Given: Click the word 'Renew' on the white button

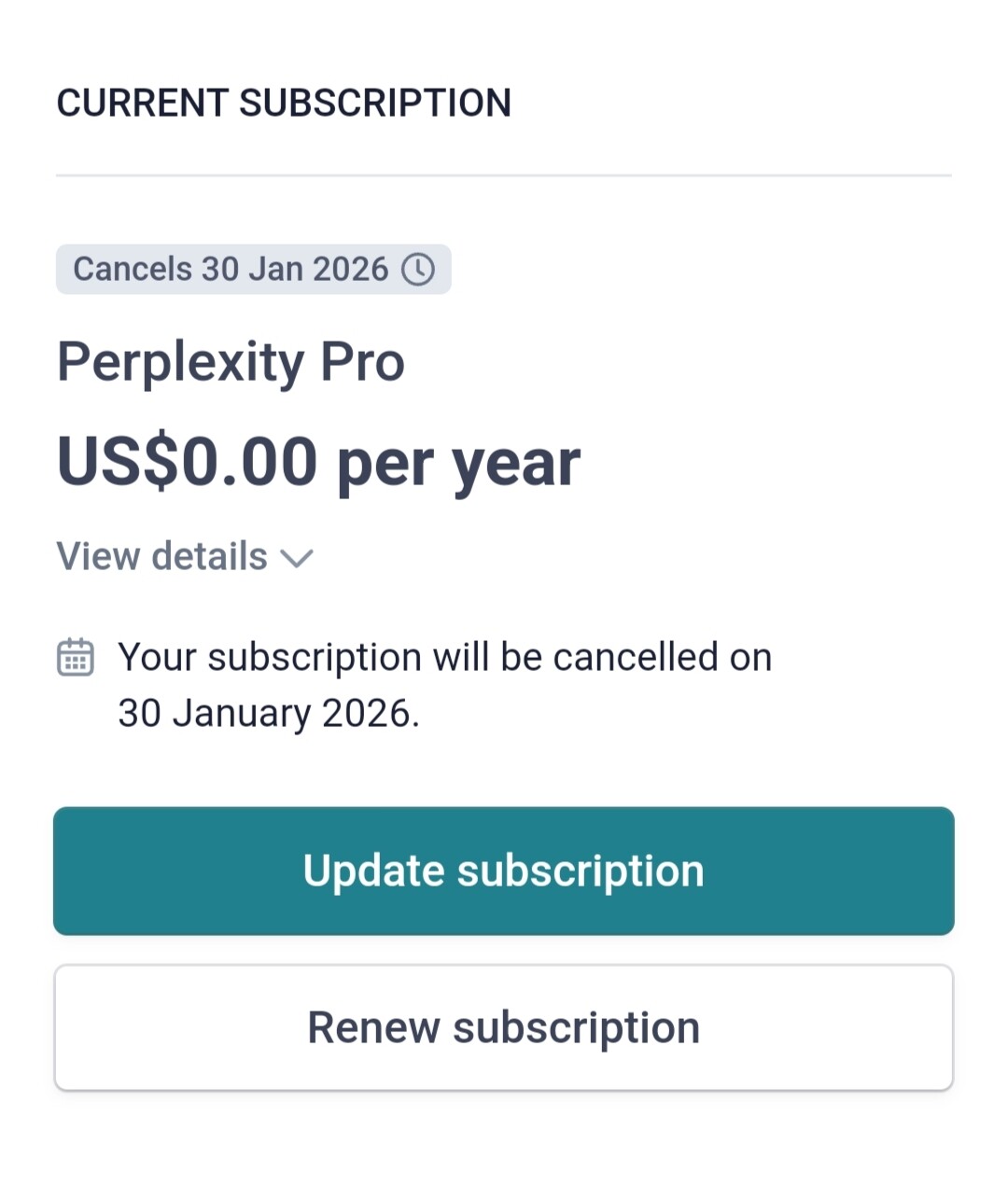Looking at the screenshot, I should [x=373, y=1027].
